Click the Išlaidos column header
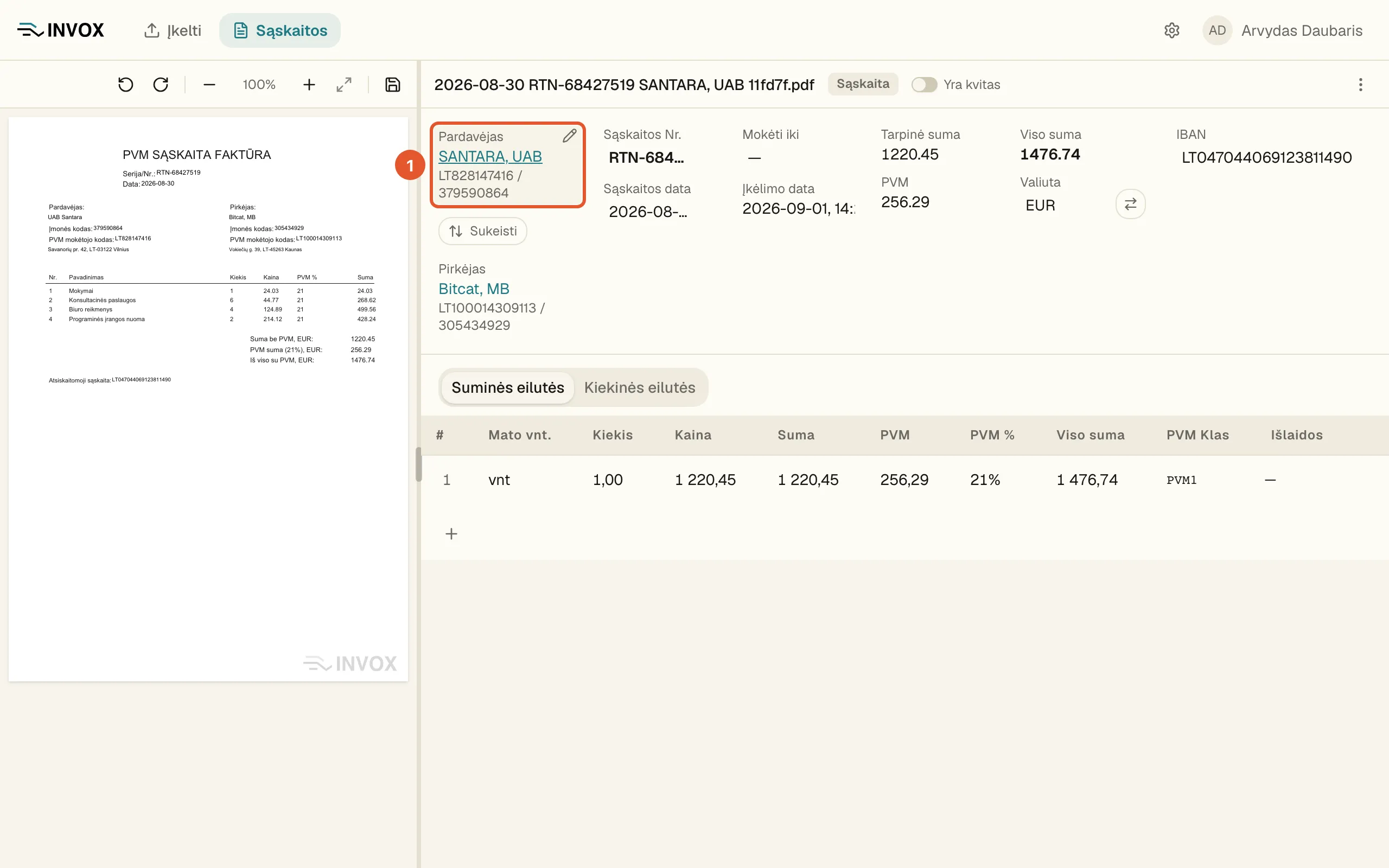 pyautogui.click(x=1297, y=435)
